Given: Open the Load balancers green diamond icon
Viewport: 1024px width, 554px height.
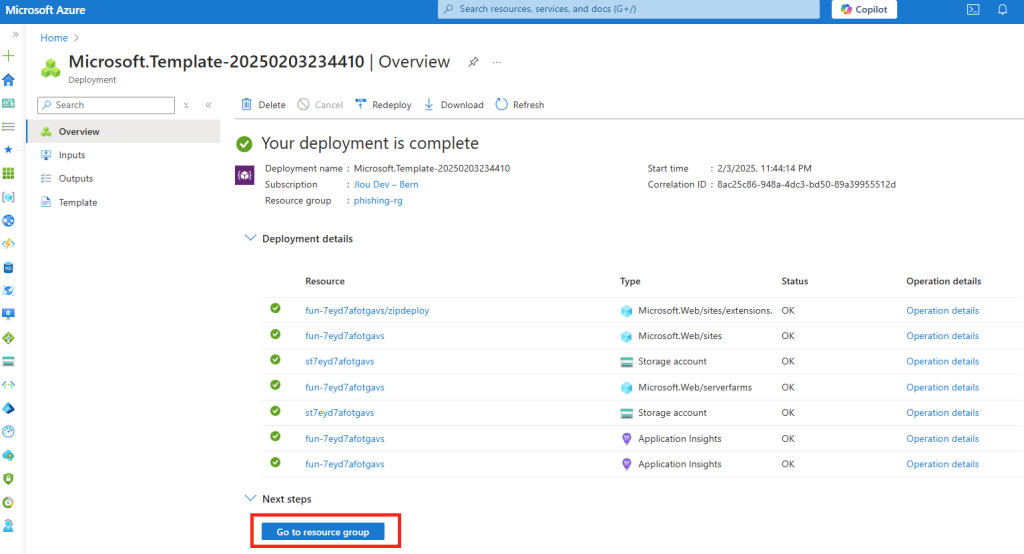Looking at the screenshot, I should click(x=8, y=338).
